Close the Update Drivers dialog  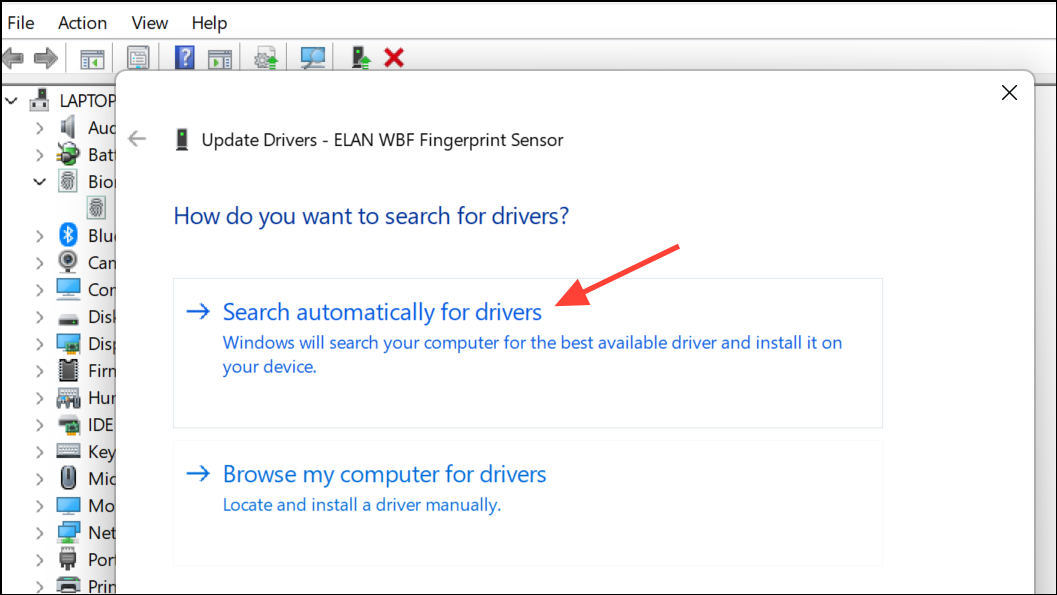point(1009,93)
